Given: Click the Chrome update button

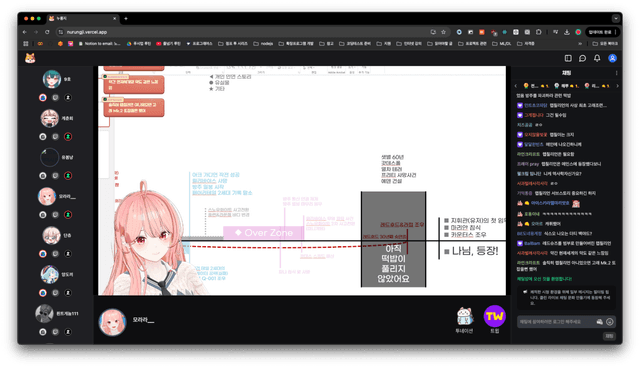Looking at the screenshot, I should pyautogui.click(x=602, y=32).
